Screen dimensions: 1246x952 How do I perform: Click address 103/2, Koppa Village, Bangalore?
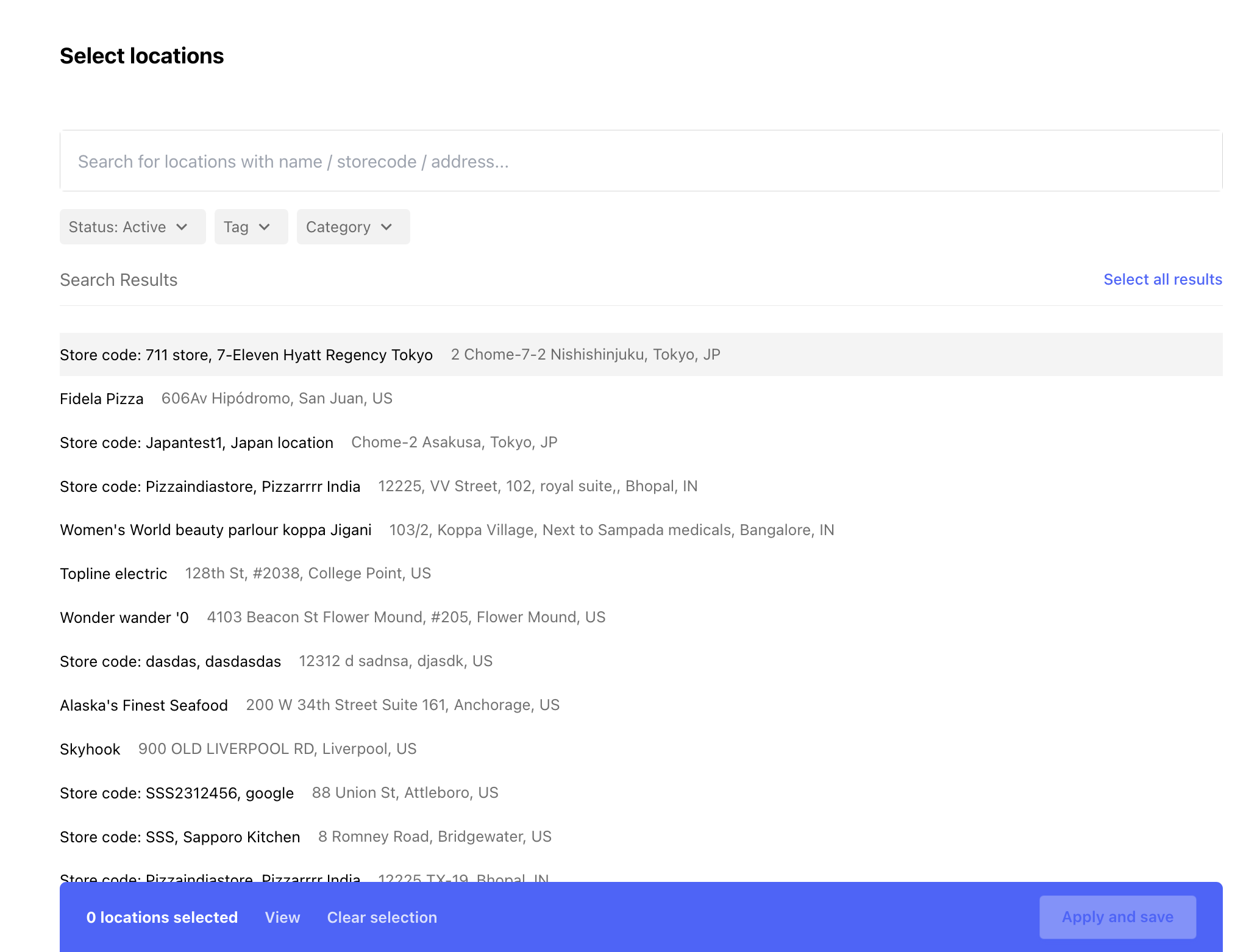[611, 530]
